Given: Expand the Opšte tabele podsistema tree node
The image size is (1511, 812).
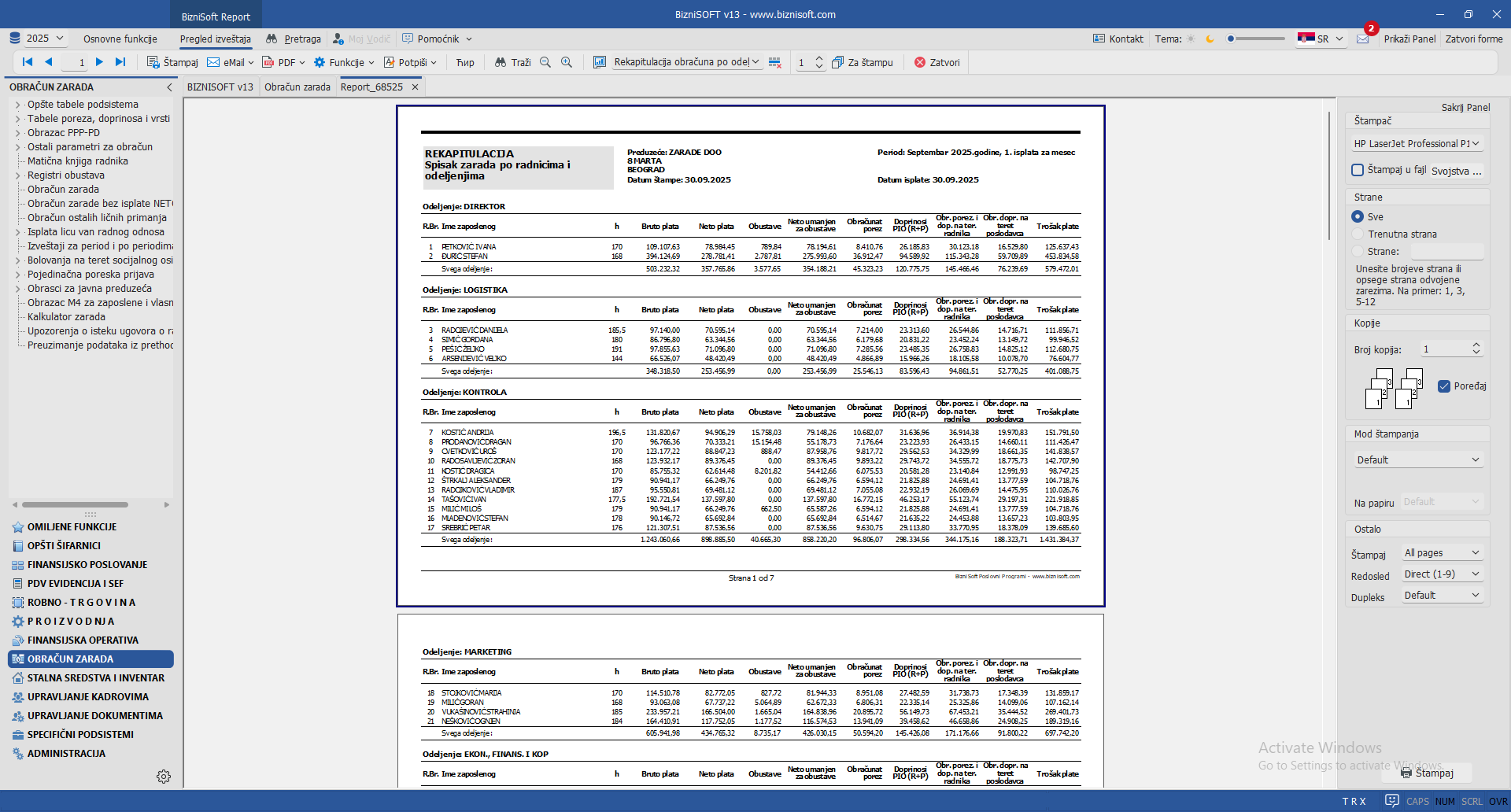Looking at the screenshot, I should click(x=17, y=105).
